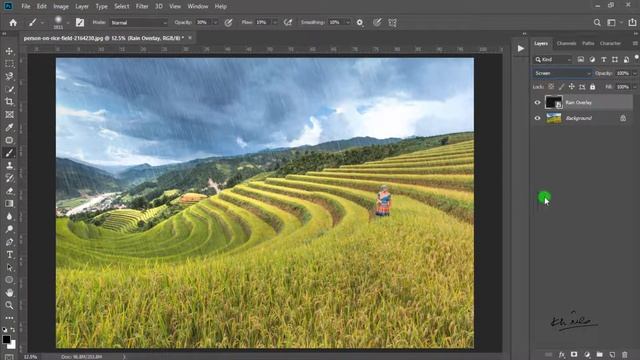
Task: Create a new layer
Action: 612,355
